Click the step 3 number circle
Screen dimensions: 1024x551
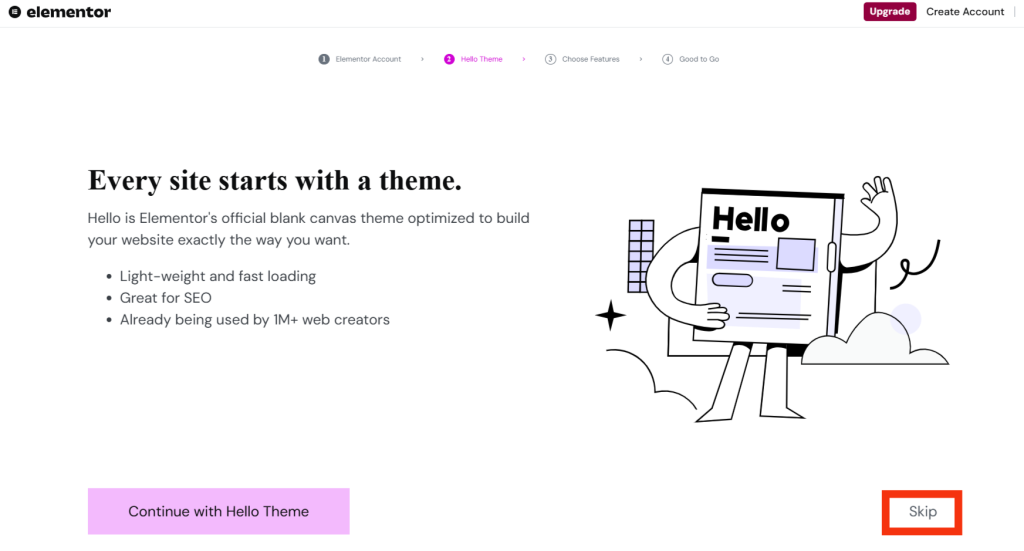[550, 59]
